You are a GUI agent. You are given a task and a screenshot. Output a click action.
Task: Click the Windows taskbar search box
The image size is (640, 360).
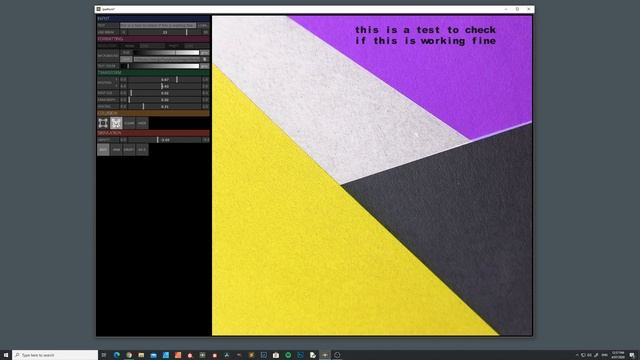click(x=55, y=355)
